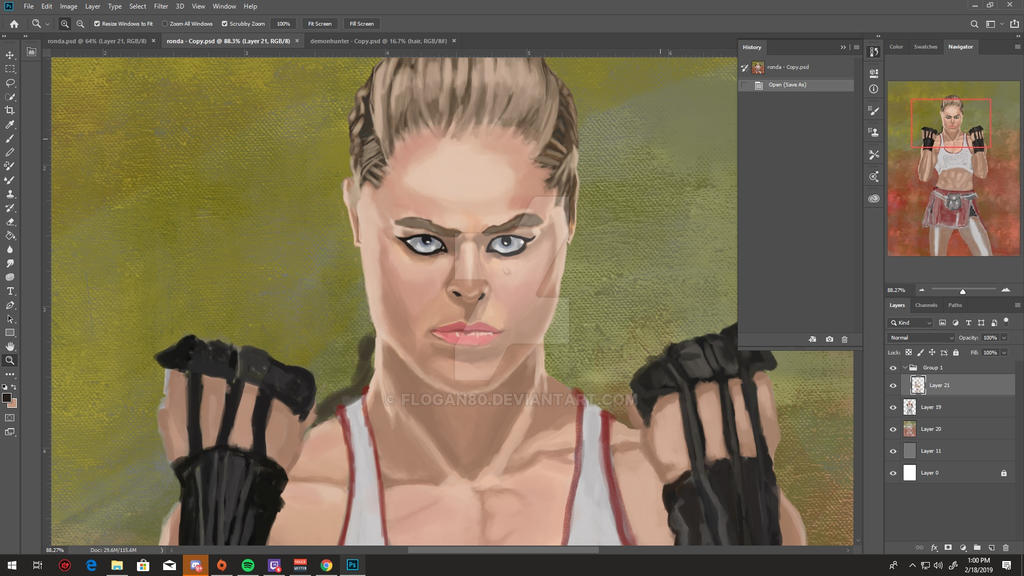Switch to ronda.psd document tab
The height and width of the screenshot is (576, 1024).
[97, 41]
